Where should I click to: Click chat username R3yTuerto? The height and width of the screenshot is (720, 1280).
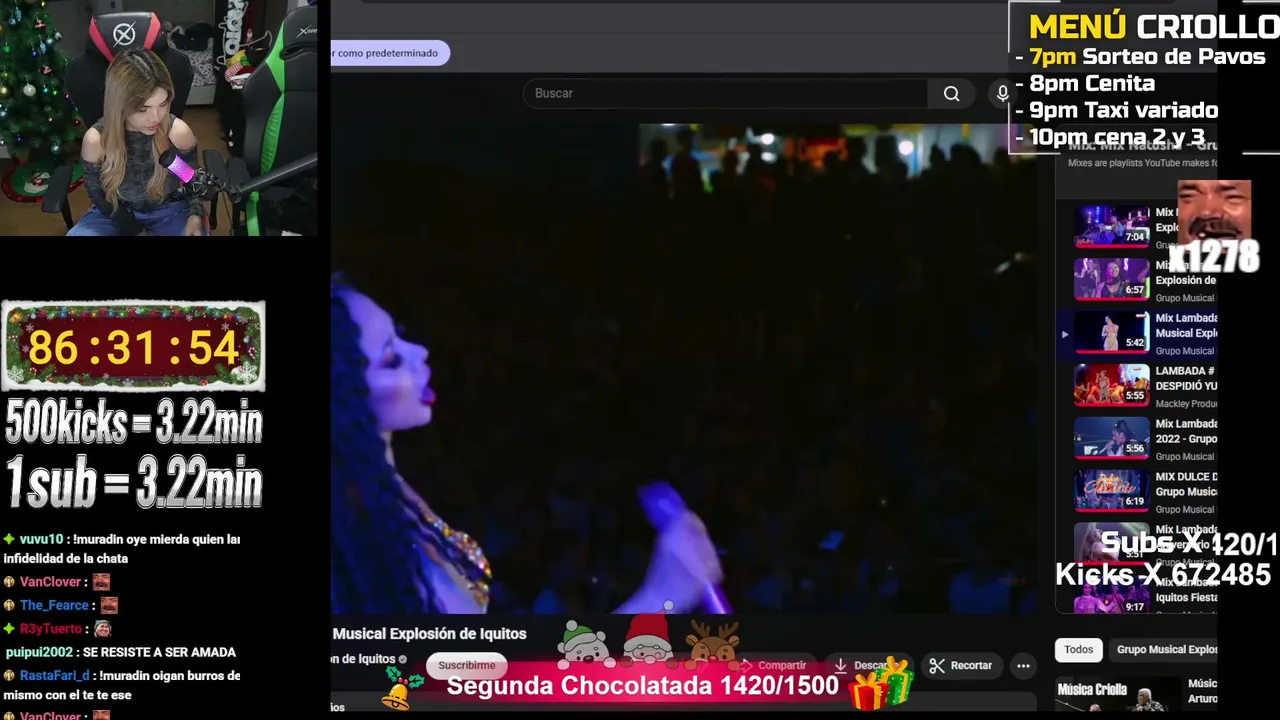click(51, 629)
